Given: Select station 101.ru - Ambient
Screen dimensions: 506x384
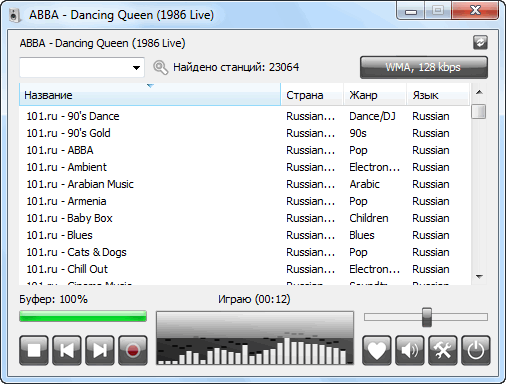Looking at the screenshot, I should point(245,167).
